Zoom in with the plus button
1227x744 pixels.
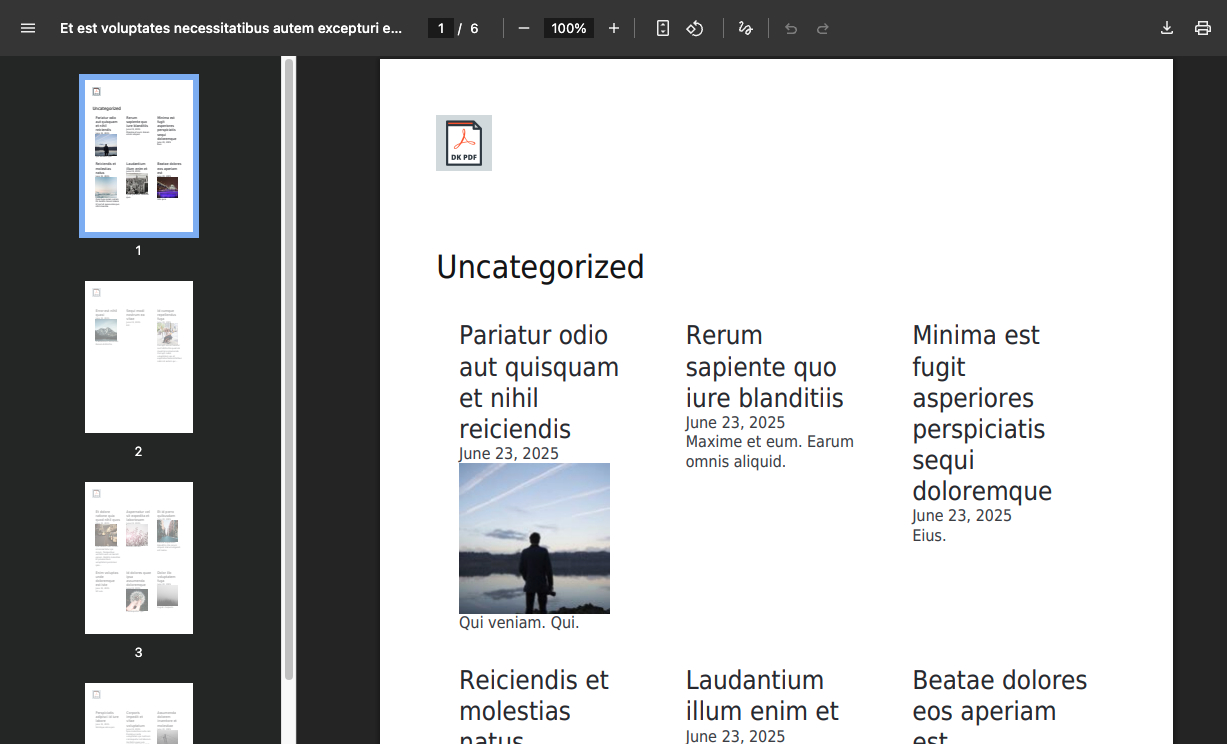614,28
